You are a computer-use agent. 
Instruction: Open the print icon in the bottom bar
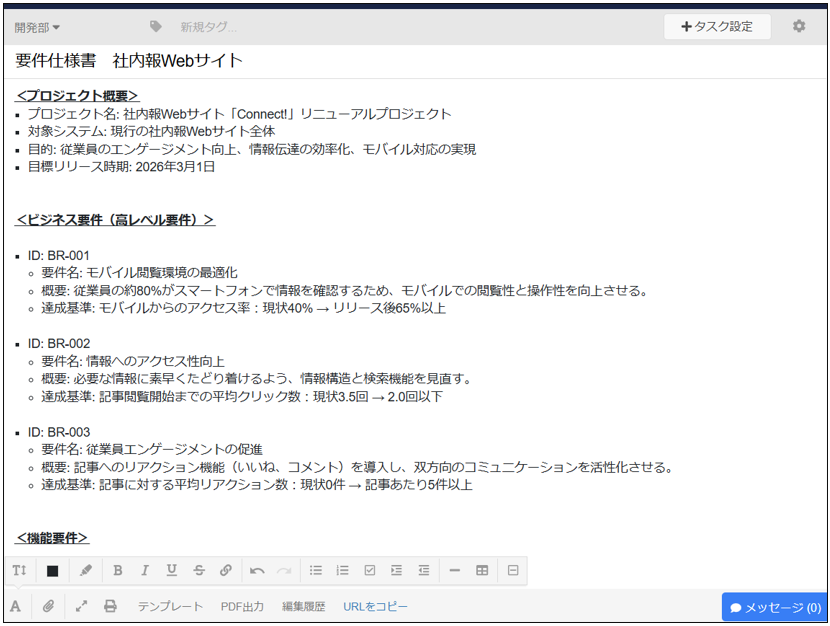point(110,605)
